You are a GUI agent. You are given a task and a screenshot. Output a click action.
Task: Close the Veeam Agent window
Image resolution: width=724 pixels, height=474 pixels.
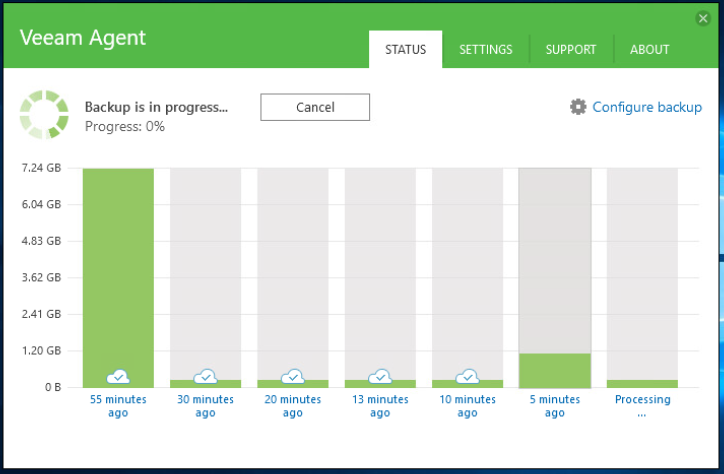point(703,18)
